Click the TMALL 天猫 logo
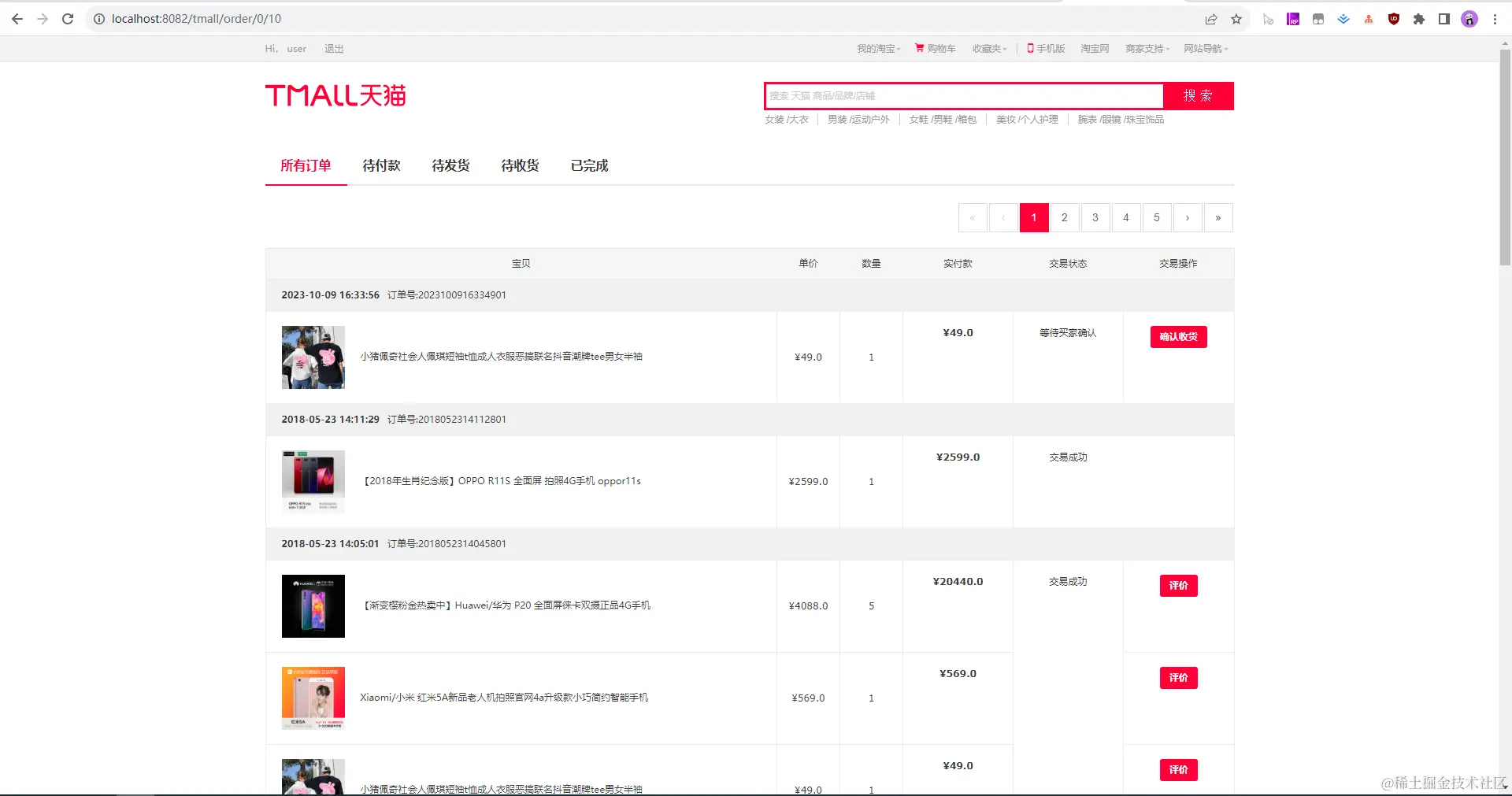1512x796 pixels. tap(335, 95)
